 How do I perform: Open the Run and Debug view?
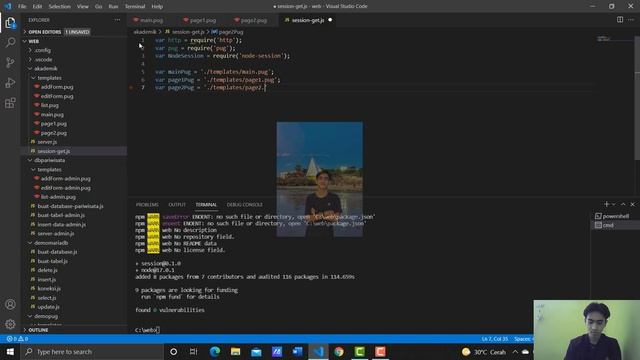tap(10, 82)
